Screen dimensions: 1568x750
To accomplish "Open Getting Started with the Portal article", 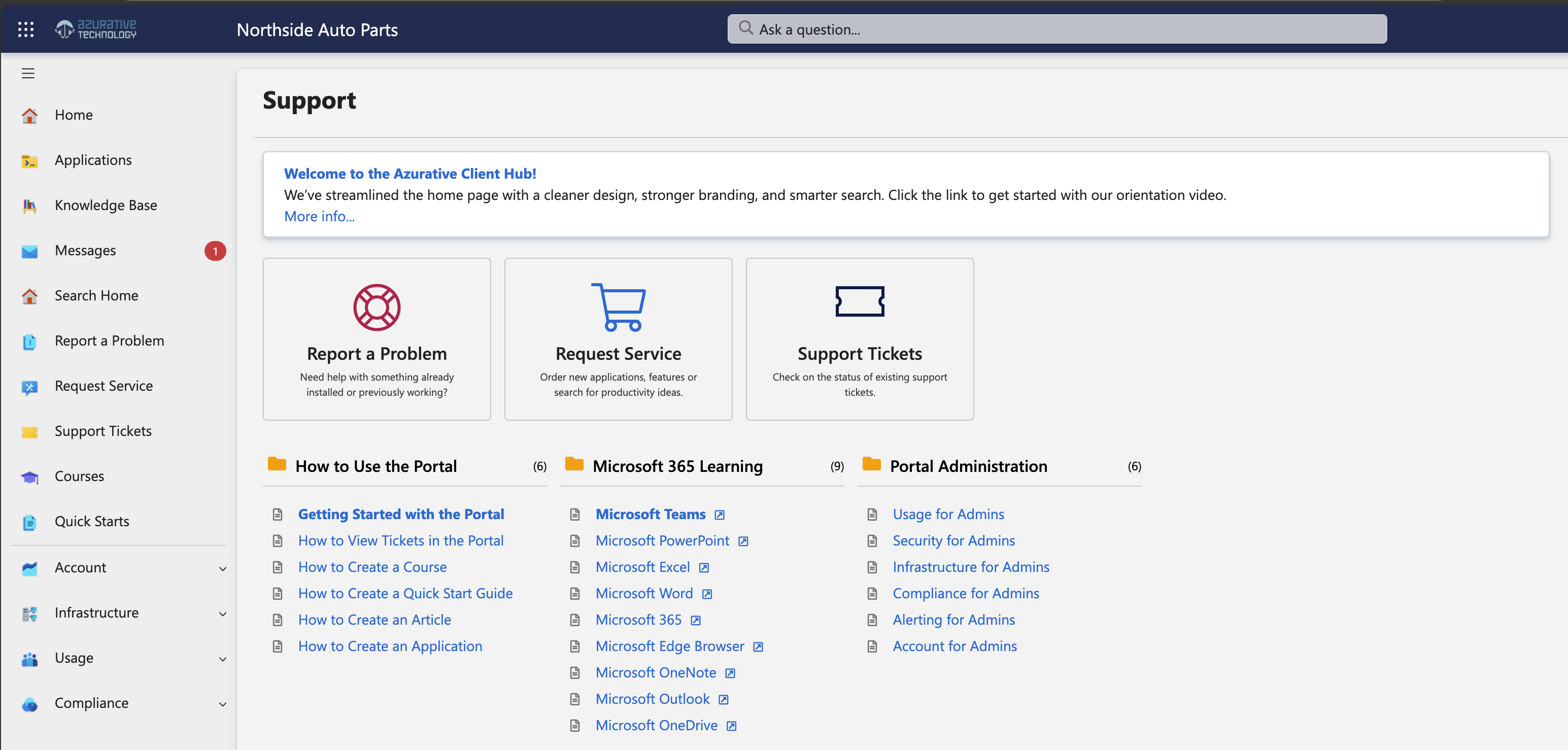I will [400, 514].
